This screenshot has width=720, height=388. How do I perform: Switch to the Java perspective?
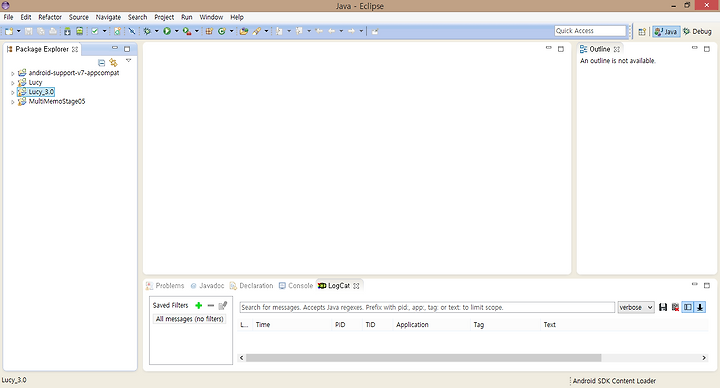click(x=666, y=31)
